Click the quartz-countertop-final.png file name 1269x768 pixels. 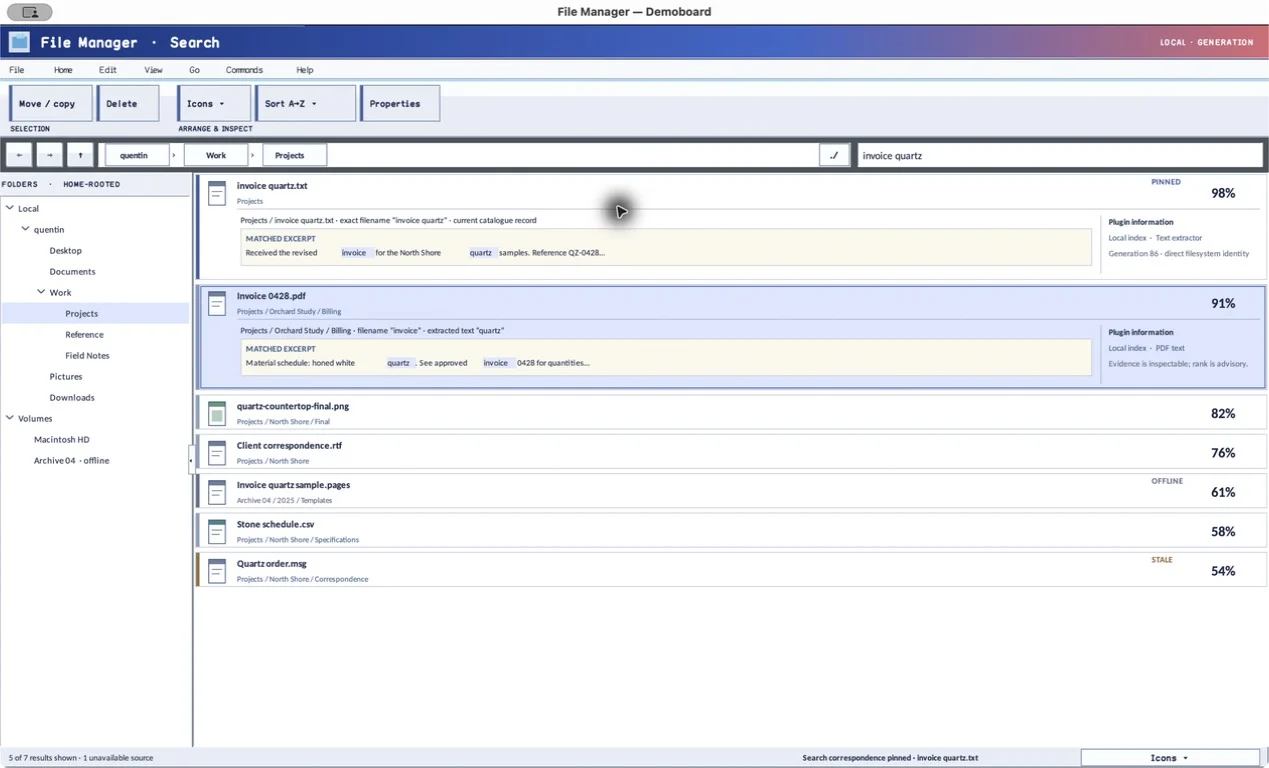click(293, 406)
